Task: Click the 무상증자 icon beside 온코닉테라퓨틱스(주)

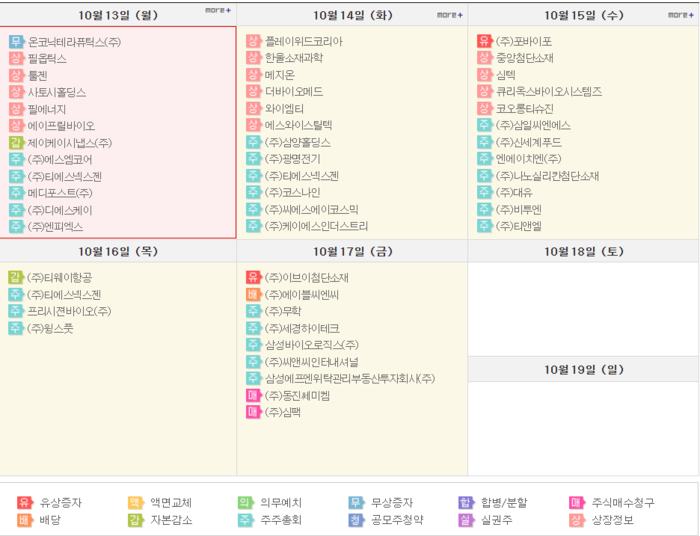Action: click(x=16, y=41)
